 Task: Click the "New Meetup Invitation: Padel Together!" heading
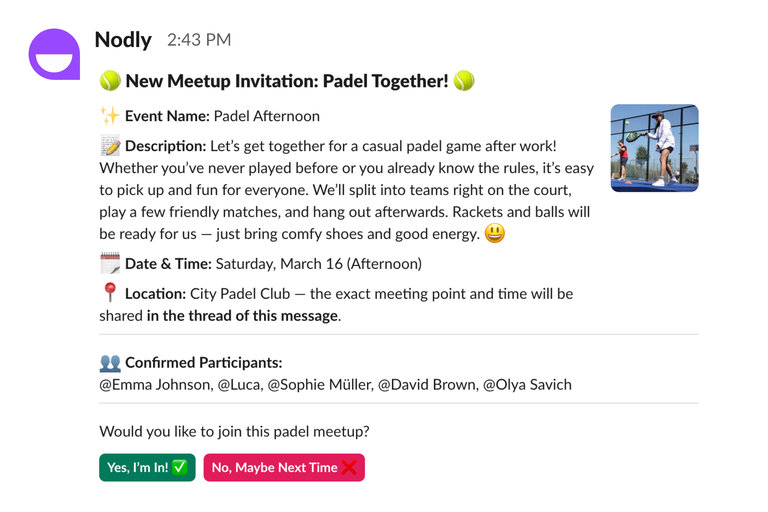coord(287,81)
